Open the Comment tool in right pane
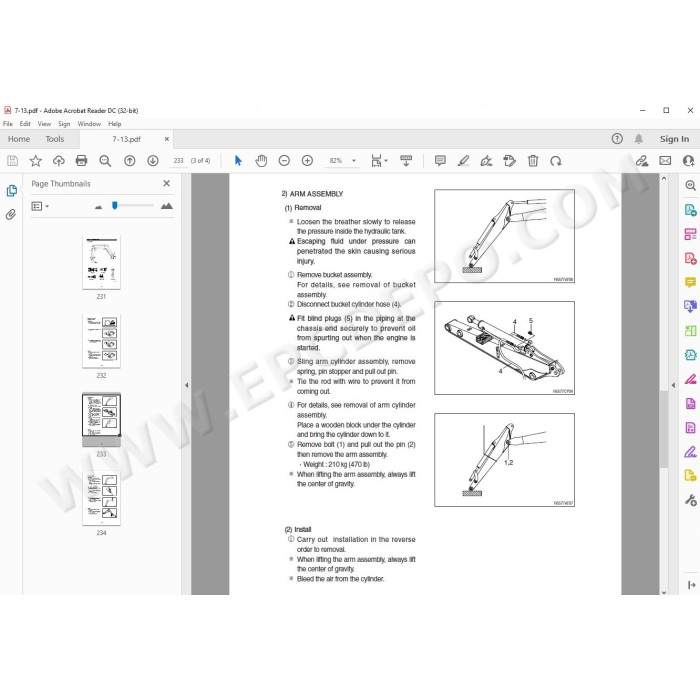 click(690, 282)
